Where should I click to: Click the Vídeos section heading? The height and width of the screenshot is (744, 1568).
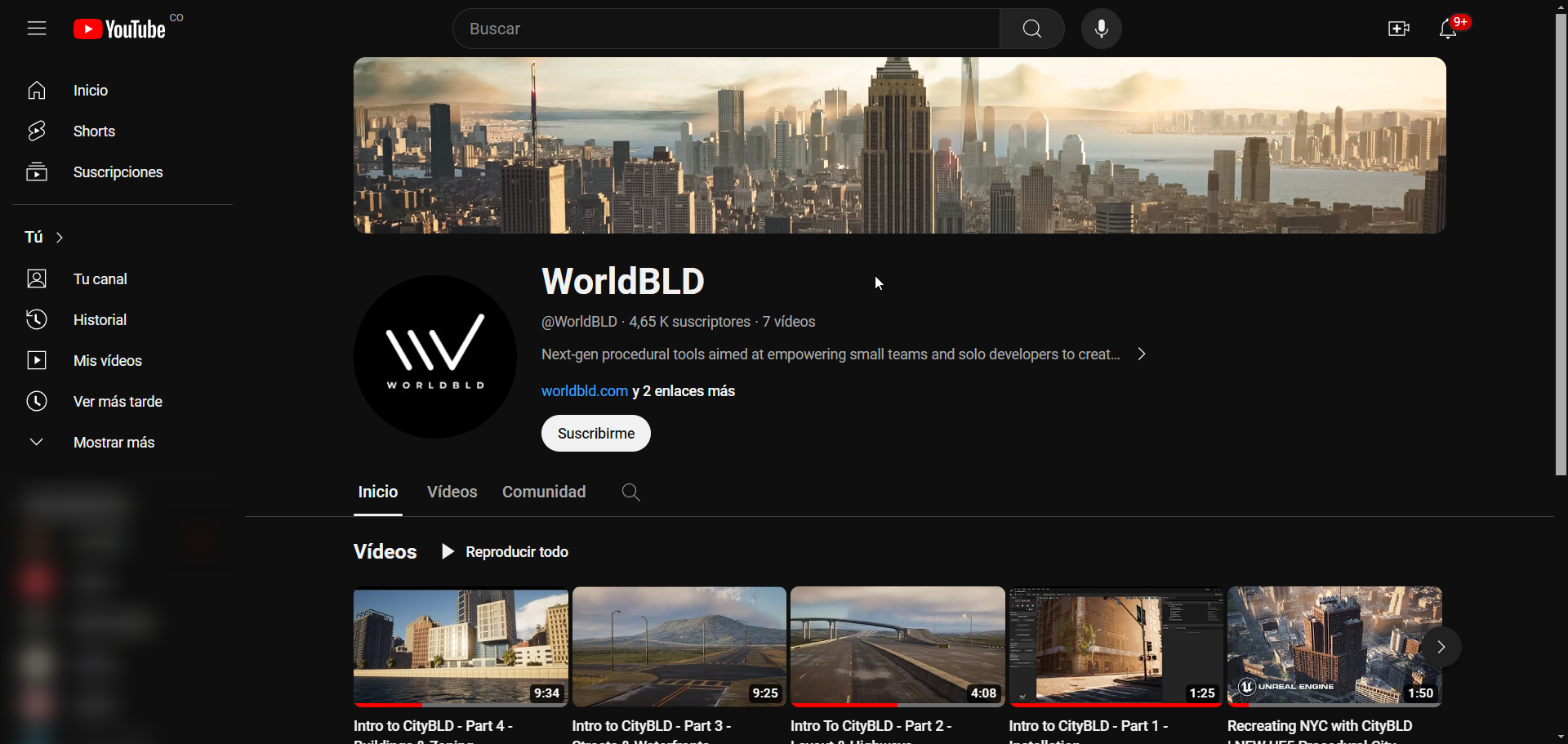[x=385, y=552]
